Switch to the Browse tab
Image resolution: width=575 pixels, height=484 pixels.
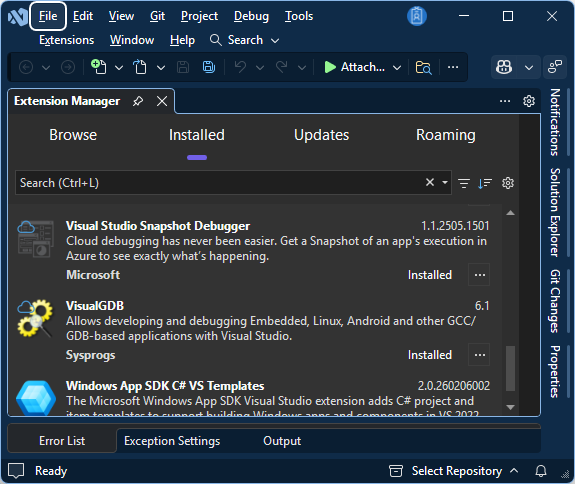(x=73, y=135)
